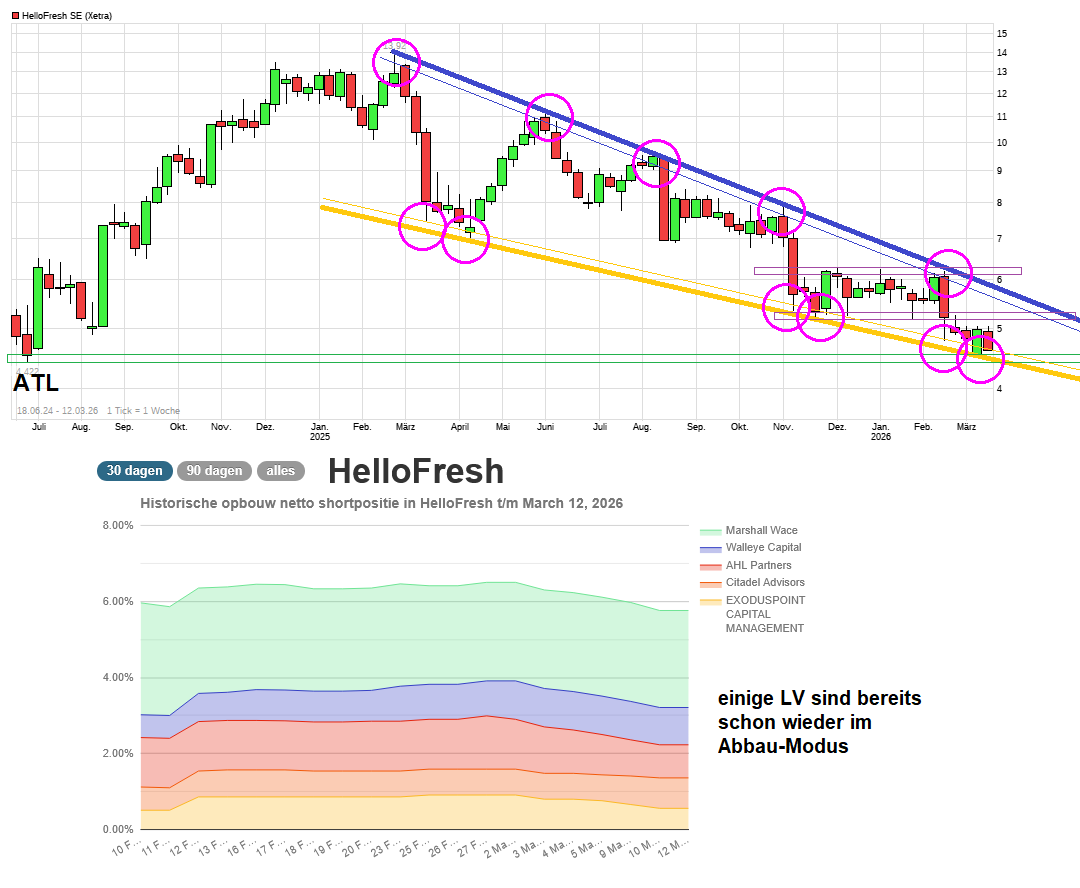Image resolution: width=1080 pixels, height=888 pixels.
Task: Click the HelloFresh heading
Action: click(416, 471)
